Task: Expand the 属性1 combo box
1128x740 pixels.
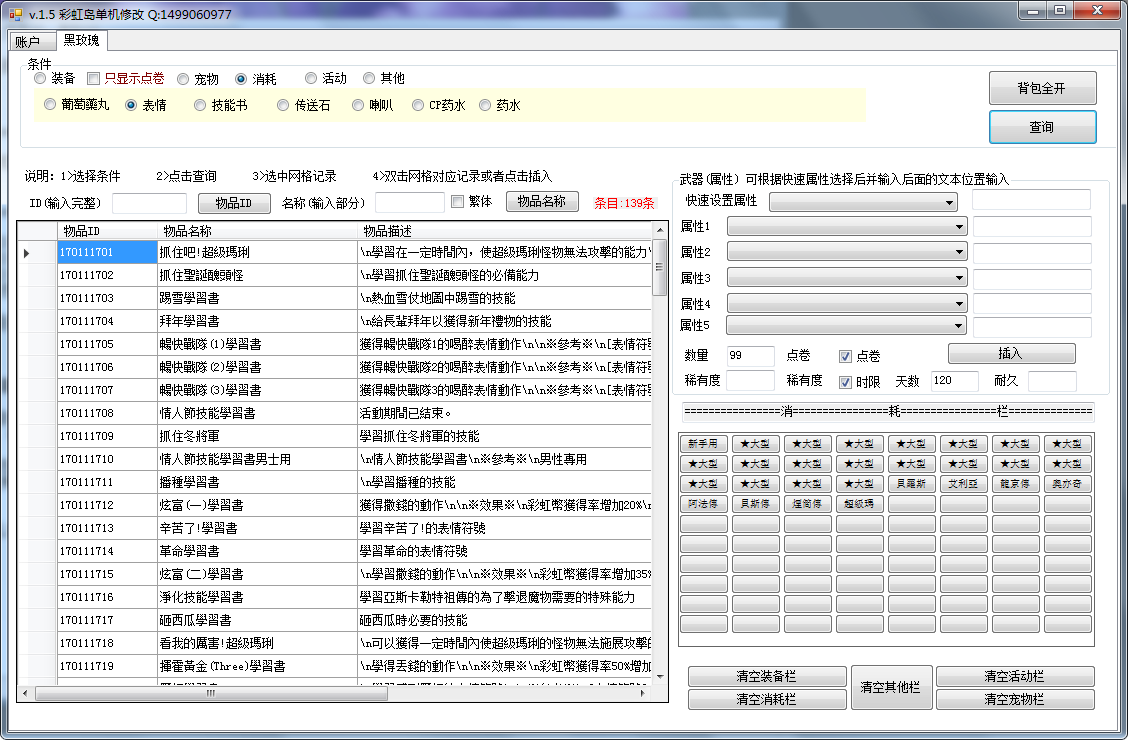Action: pos(847,227)
